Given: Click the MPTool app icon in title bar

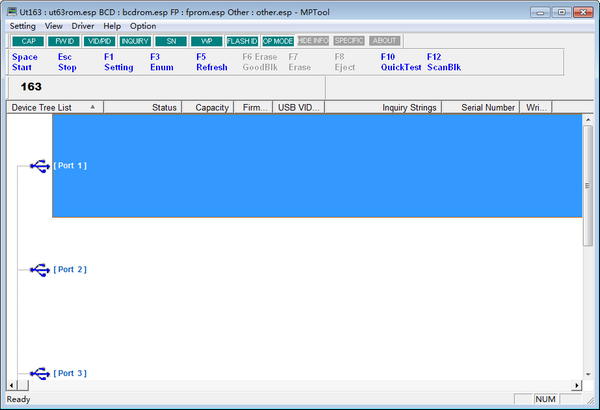Looking at the screenshot, I should point(10,9).
